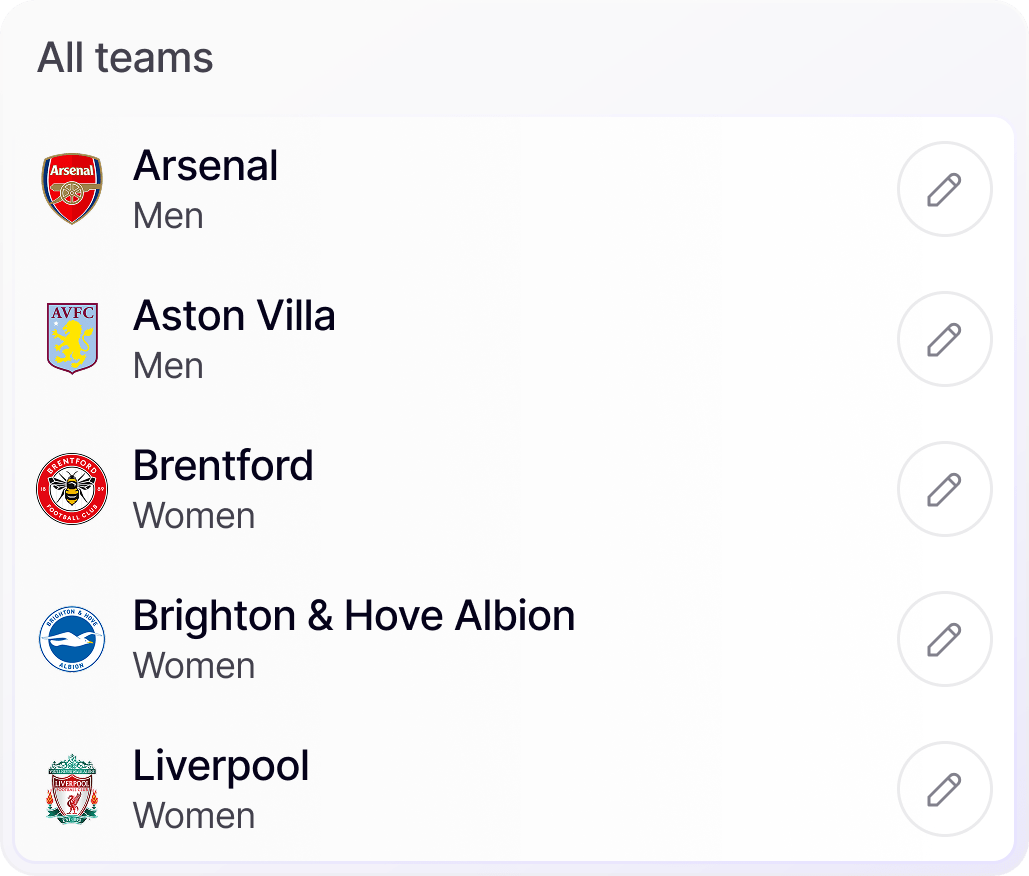Open the Arsenal team name

coord(205,166)
